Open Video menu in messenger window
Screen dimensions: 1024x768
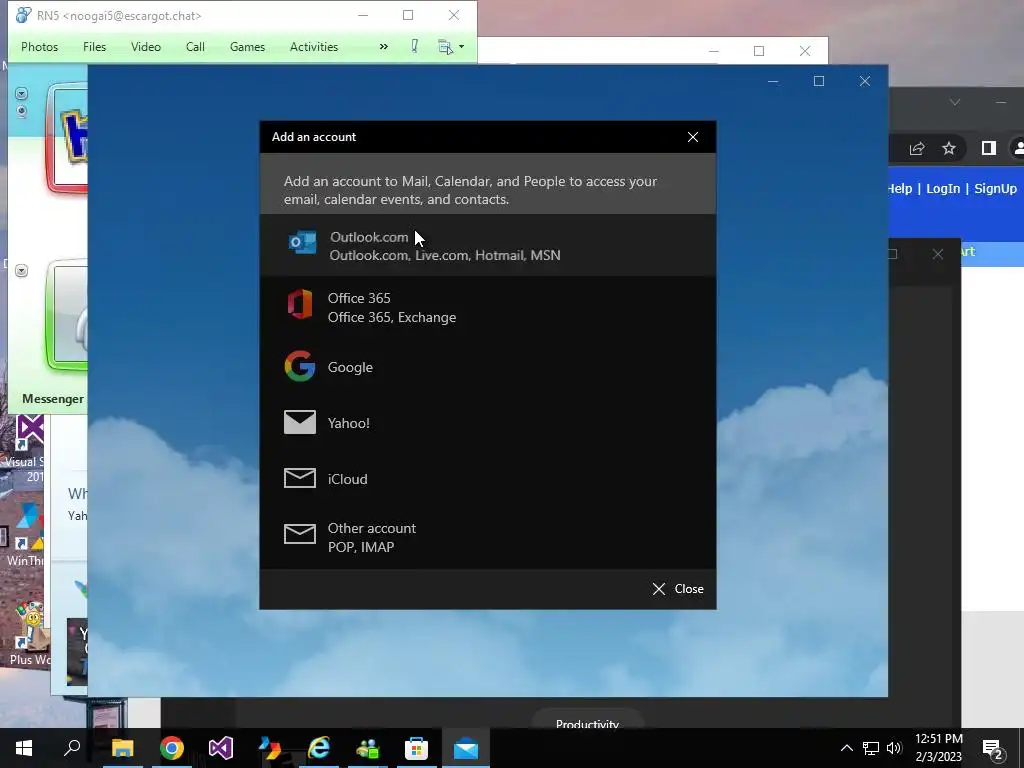click(146, 47)
